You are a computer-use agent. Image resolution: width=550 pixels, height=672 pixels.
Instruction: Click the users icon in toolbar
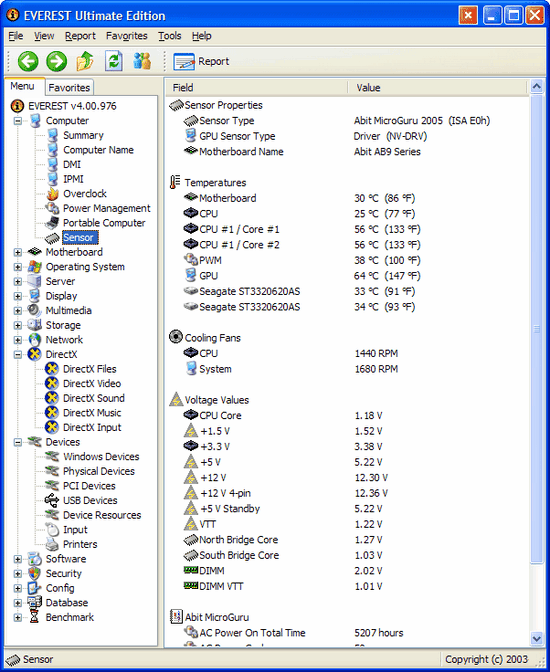(x=142, y=61)
